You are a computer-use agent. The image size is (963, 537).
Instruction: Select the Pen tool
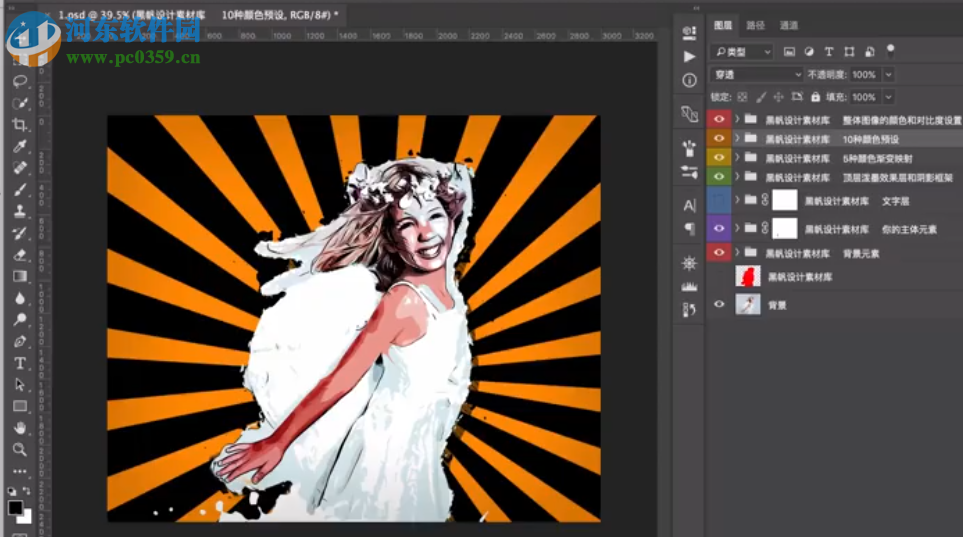coord(20,341)
